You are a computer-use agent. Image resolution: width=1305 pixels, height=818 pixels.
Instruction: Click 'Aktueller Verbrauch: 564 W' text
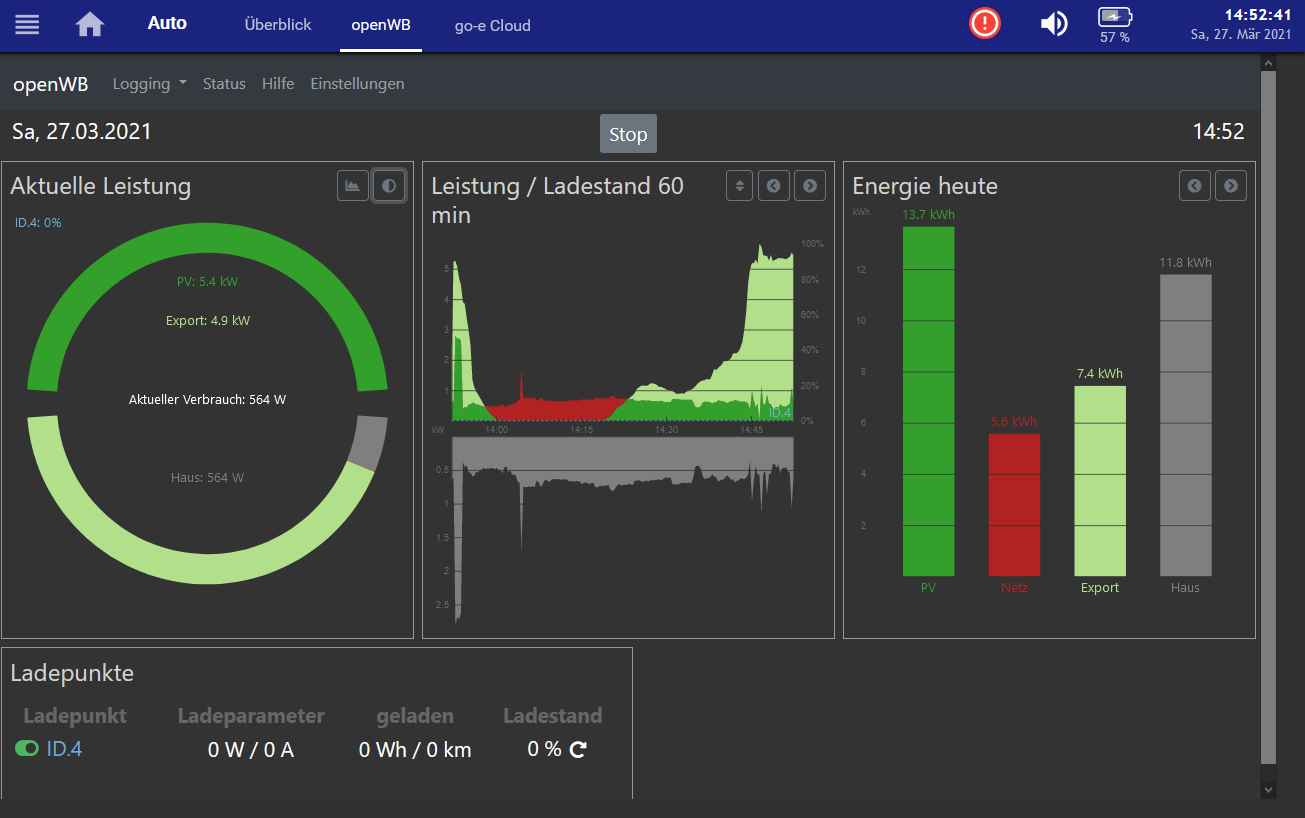pyautogui.click(x=207, y=399)
